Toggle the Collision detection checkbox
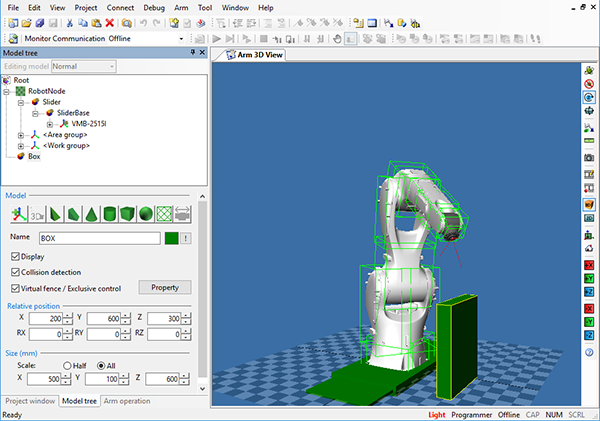Viewport: 600px width, 421px height. pos(14,271)
